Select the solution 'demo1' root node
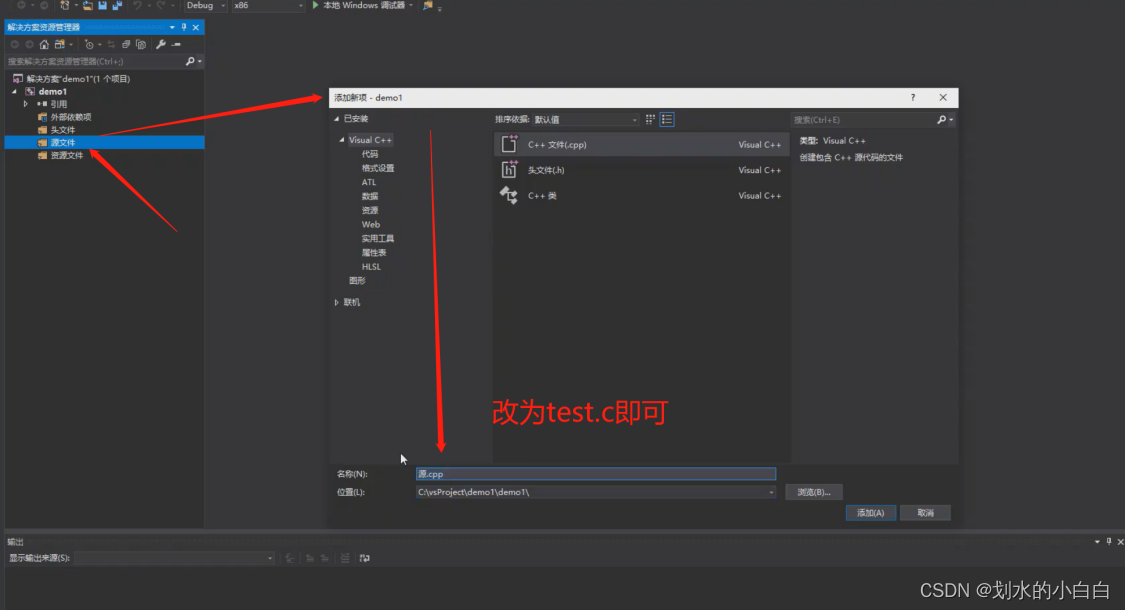 78,79
